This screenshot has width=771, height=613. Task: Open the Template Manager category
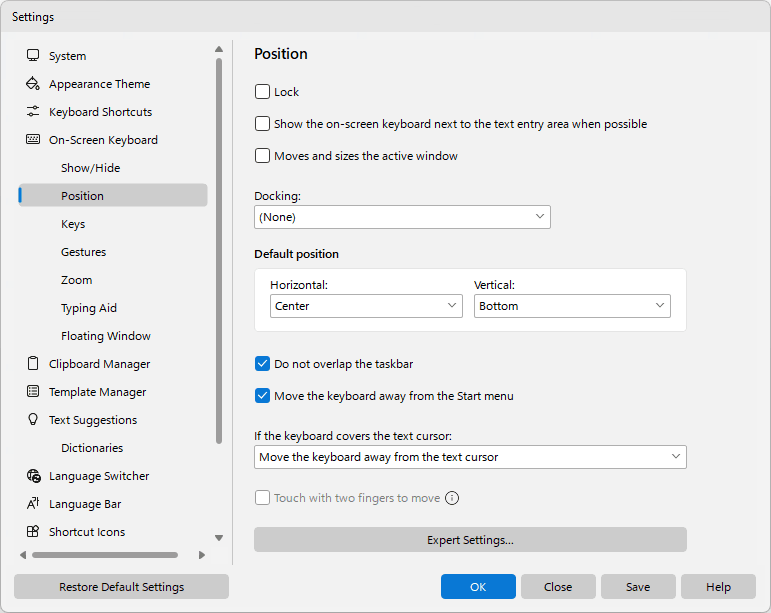(97, 392)
